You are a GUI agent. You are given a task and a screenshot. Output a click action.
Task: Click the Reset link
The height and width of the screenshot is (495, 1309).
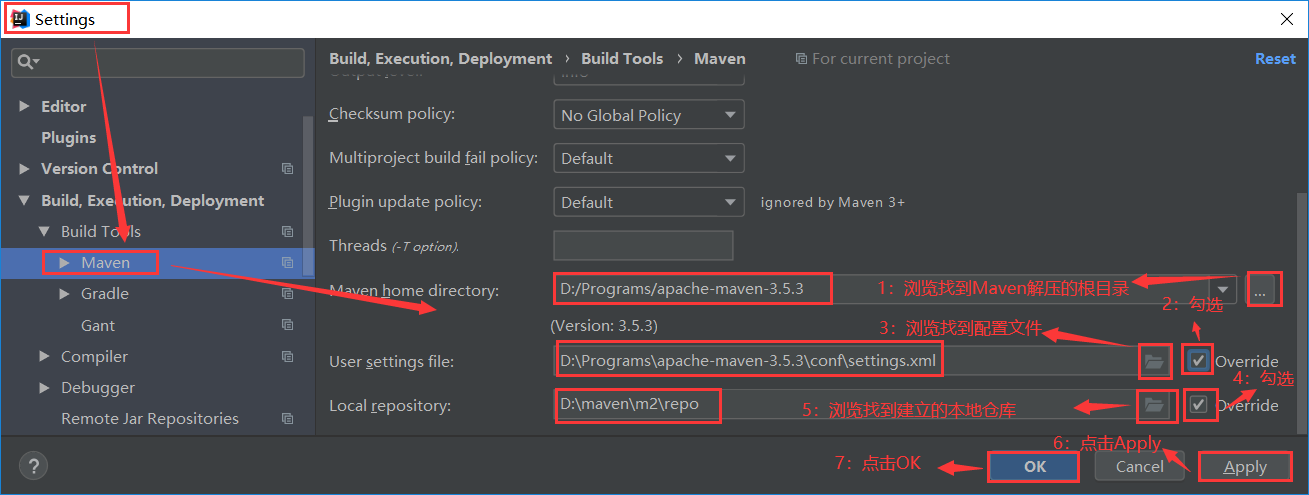(x=1274, y=59)
